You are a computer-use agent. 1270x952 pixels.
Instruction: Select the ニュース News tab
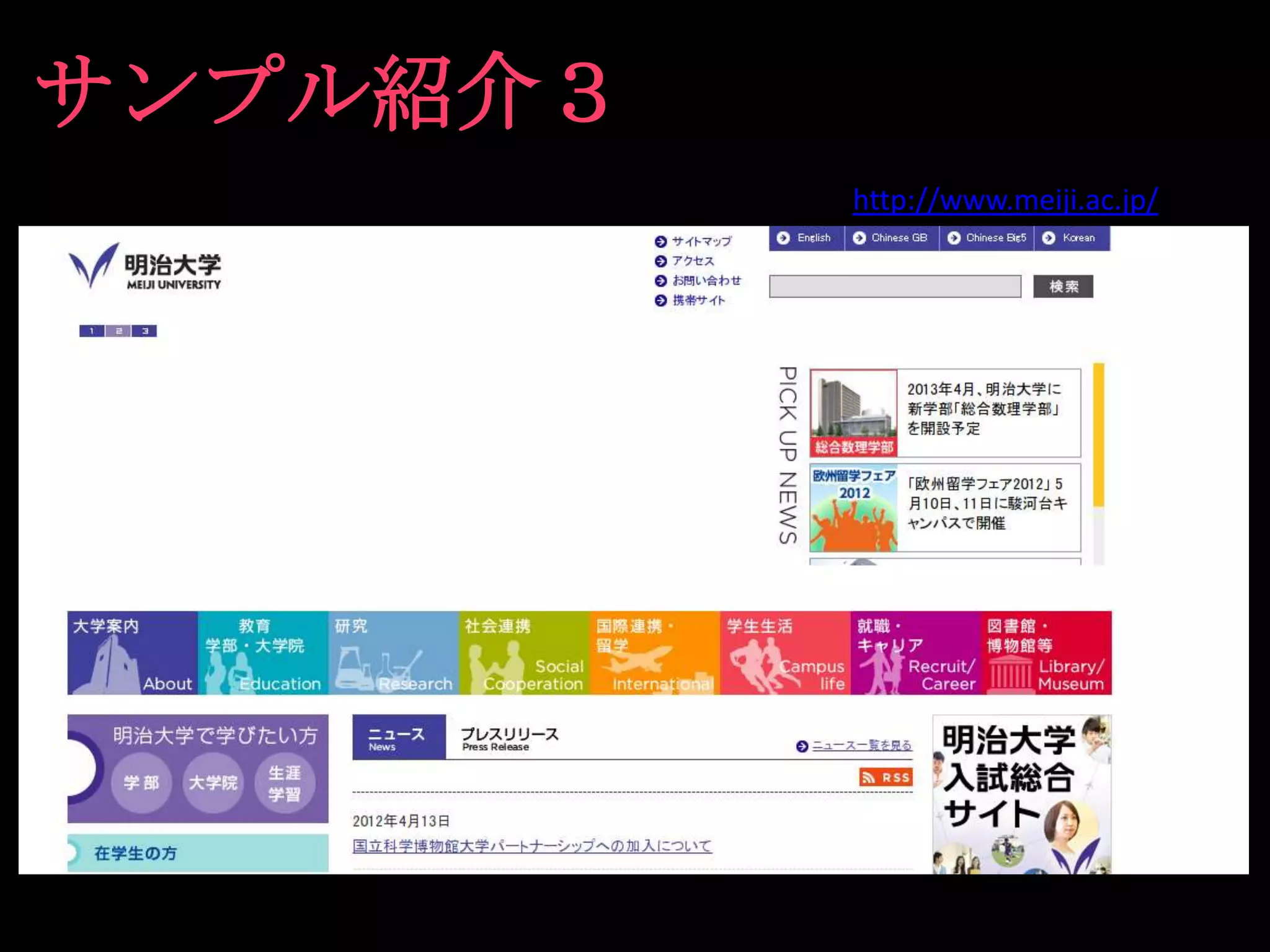click(399, 737)
